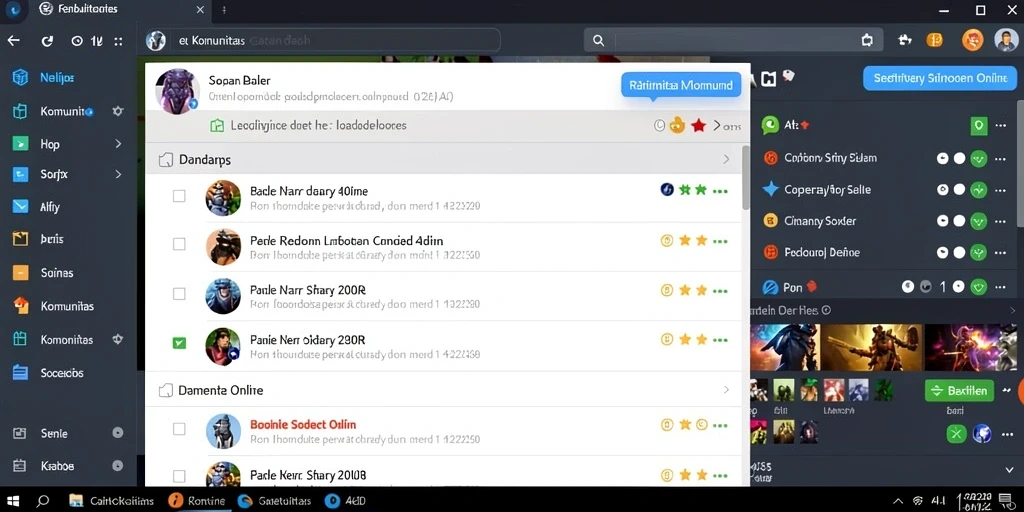Viewport: 1024px width, 512px height.
Task: Click the red star icon in Leodiyince bar
Action: [x=699, y=125]
